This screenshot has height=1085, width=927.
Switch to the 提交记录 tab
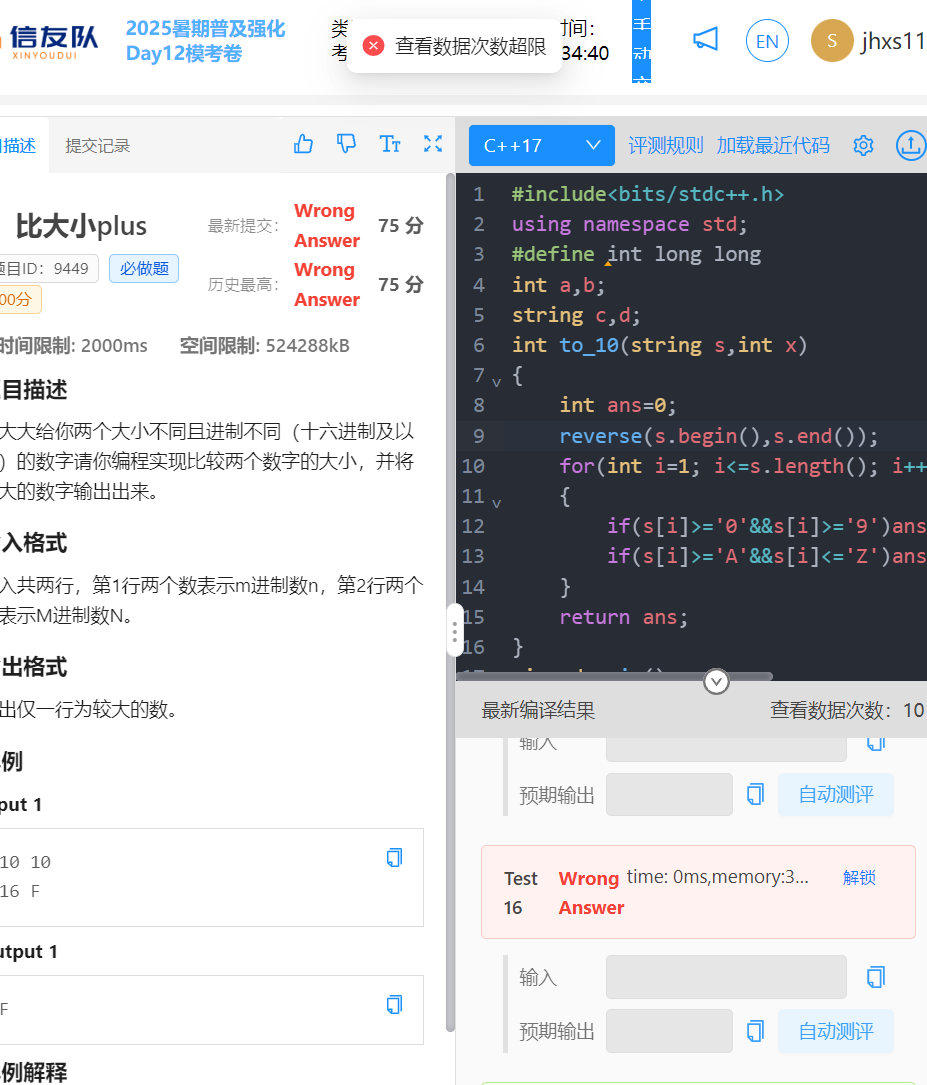coord(98,146)
